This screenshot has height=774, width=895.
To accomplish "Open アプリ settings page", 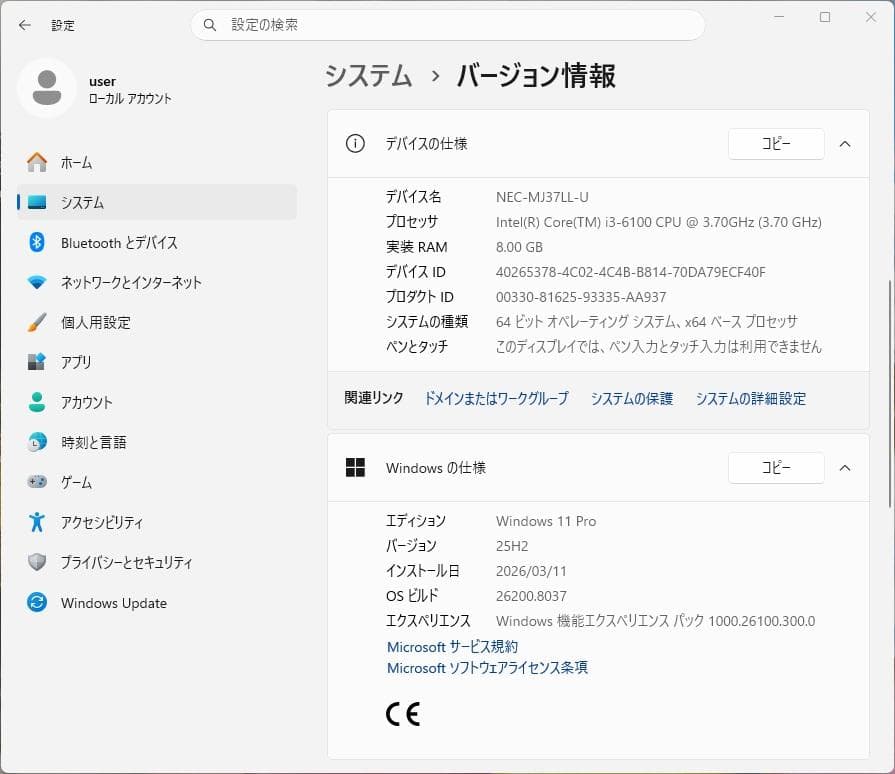I will pos(157,362).
